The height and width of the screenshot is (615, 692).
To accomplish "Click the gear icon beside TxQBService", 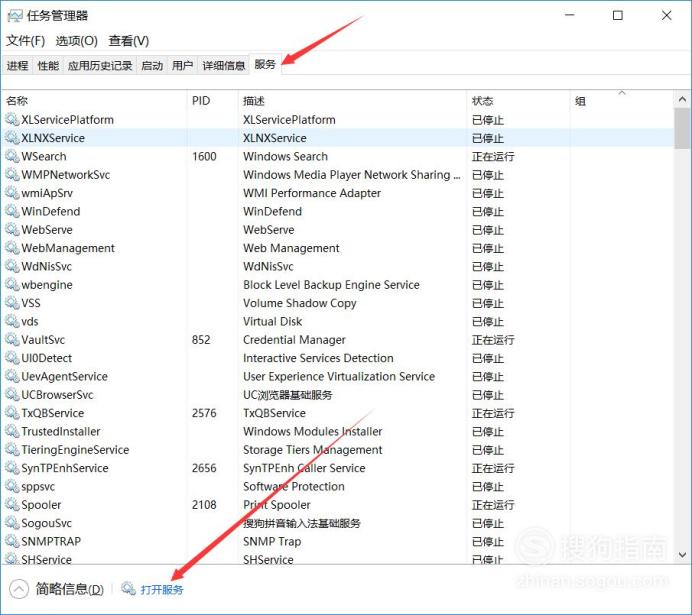I will [12, 413].
